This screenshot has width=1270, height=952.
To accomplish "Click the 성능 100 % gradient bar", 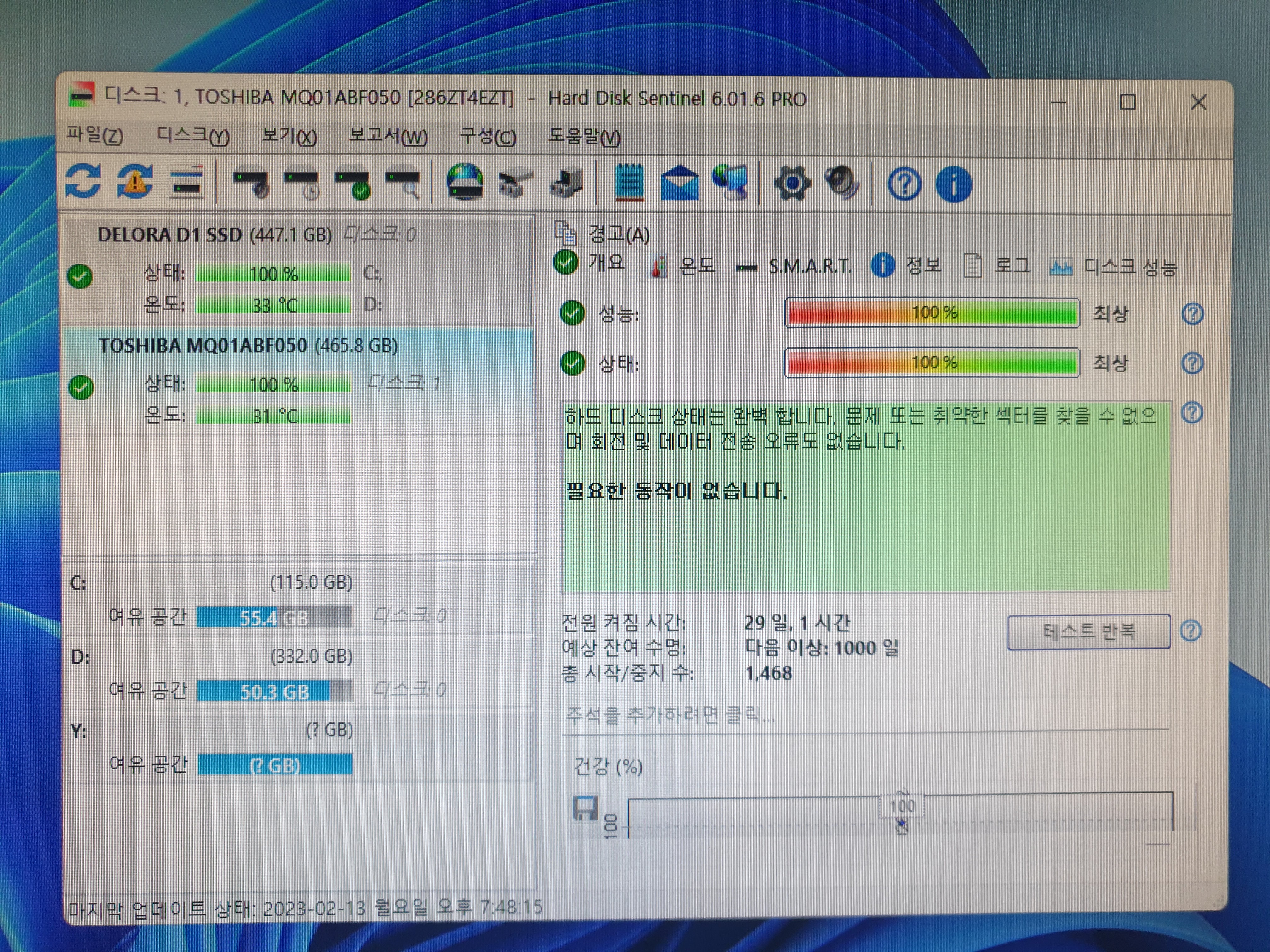I will 932,313.
